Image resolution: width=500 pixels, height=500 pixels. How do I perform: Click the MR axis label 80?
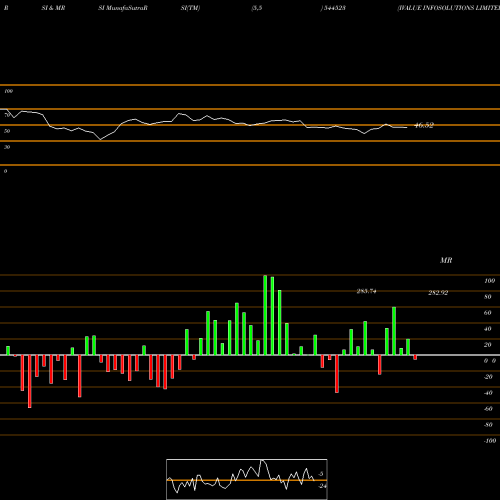[x=488, y=297]
